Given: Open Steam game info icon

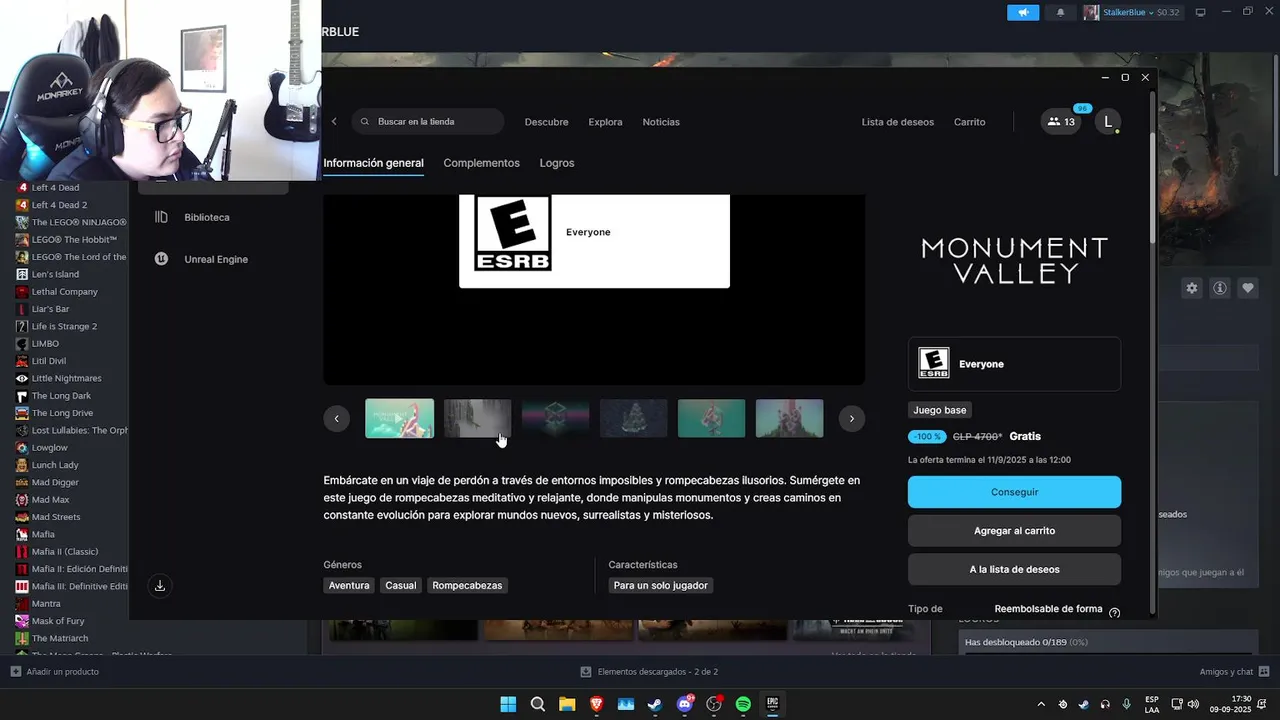Looking at the screenshot, I should coord(1220,288).
